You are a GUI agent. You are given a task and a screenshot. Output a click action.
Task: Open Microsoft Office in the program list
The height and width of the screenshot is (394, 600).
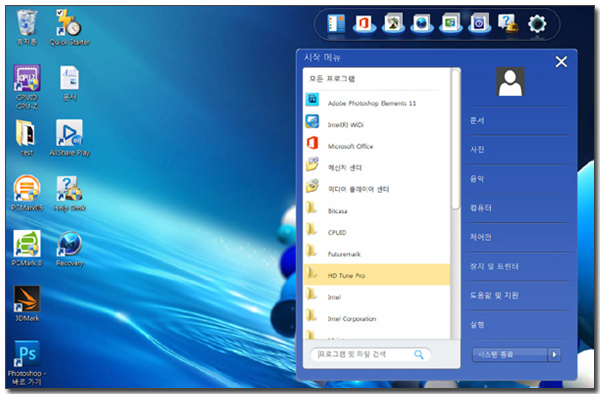377,144
